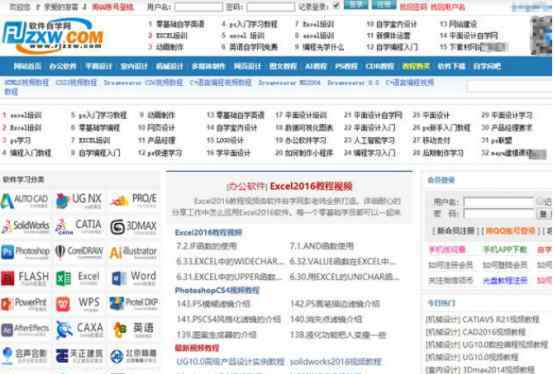Screen dimensions: 554x374
Task: Open the UG NX tutorials icon
Action: pos(79,201)
